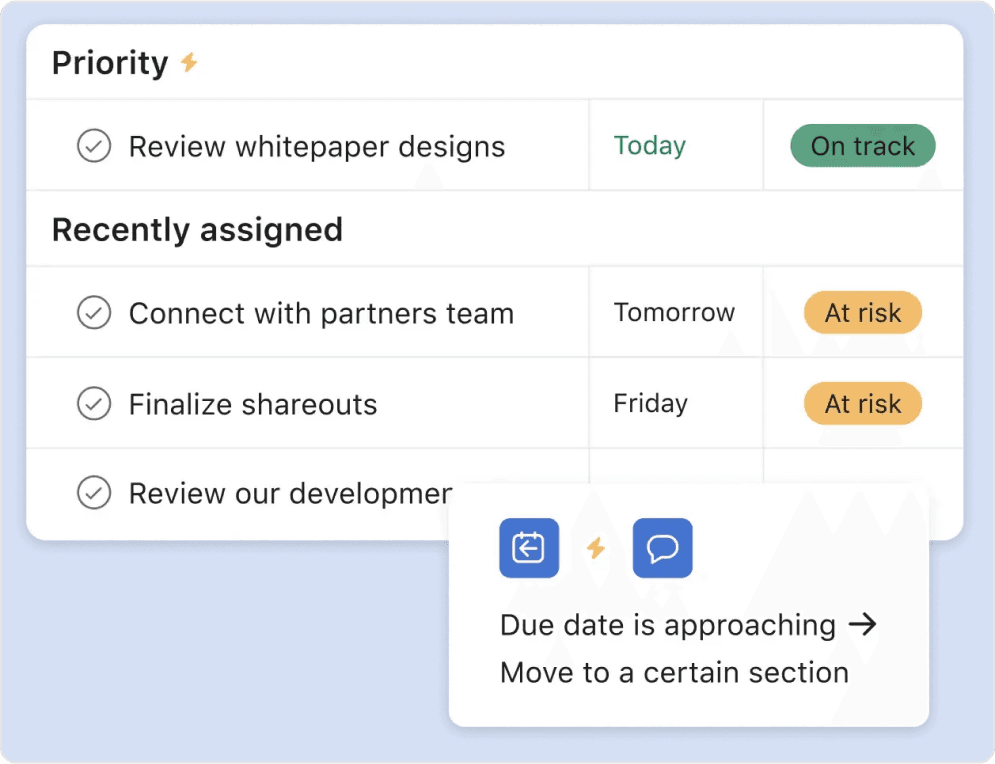This screenshot has width=995, height=764.
Task: Check off Connect with partners team
Action: [x=94, y=313]
